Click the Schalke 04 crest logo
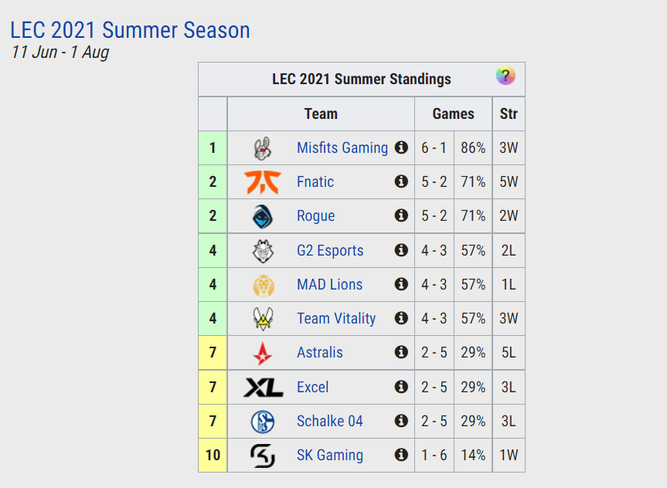Image resolution: width=667 pixels, height=488 pixels. point(262,421)
